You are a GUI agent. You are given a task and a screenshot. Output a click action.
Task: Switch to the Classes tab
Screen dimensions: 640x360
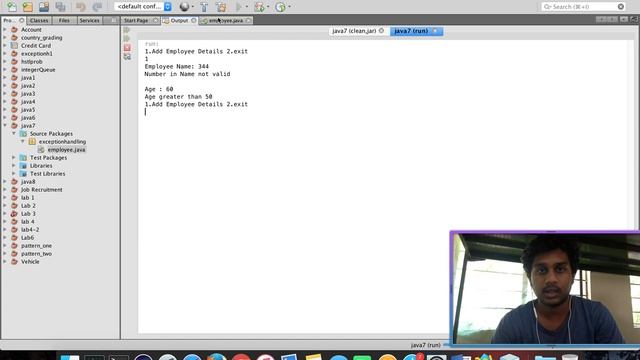[39, 20]
